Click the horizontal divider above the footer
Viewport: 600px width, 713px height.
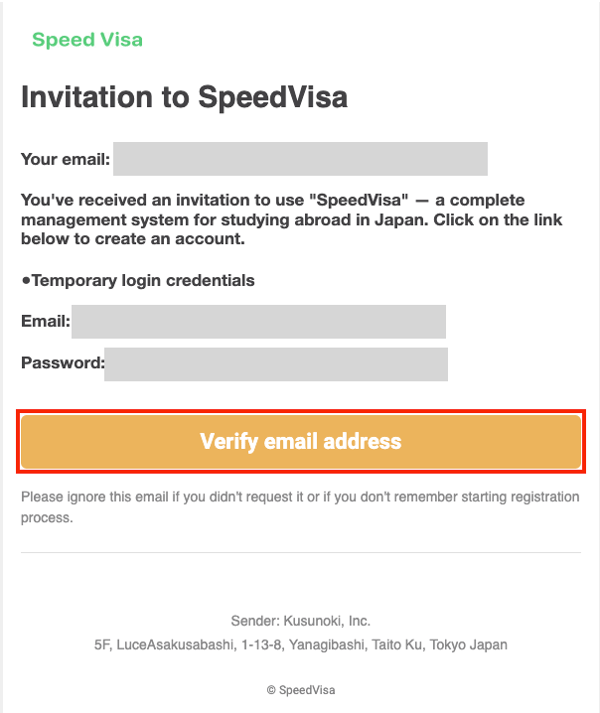tap(301, 552)
